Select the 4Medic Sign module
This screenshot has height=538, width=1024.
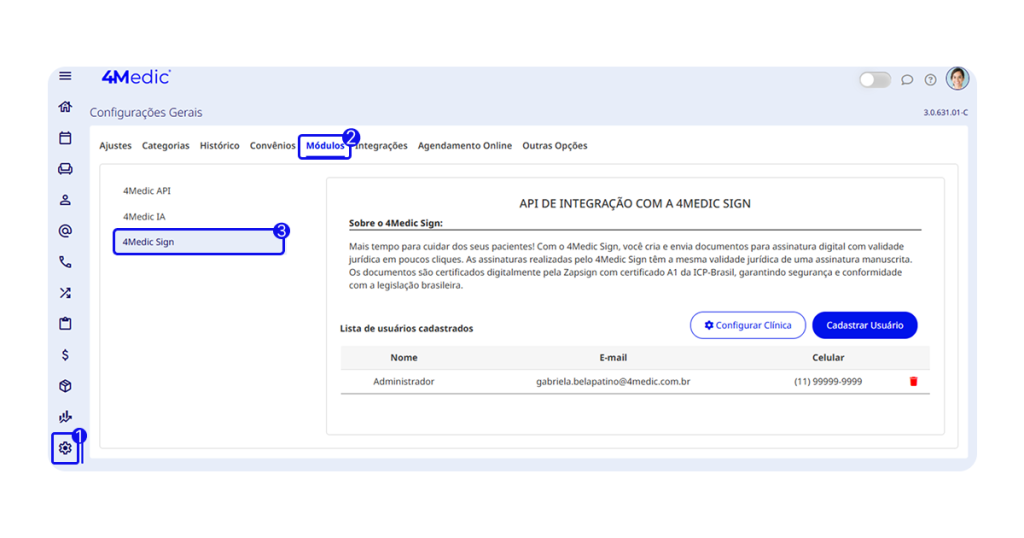click(199, 242)
